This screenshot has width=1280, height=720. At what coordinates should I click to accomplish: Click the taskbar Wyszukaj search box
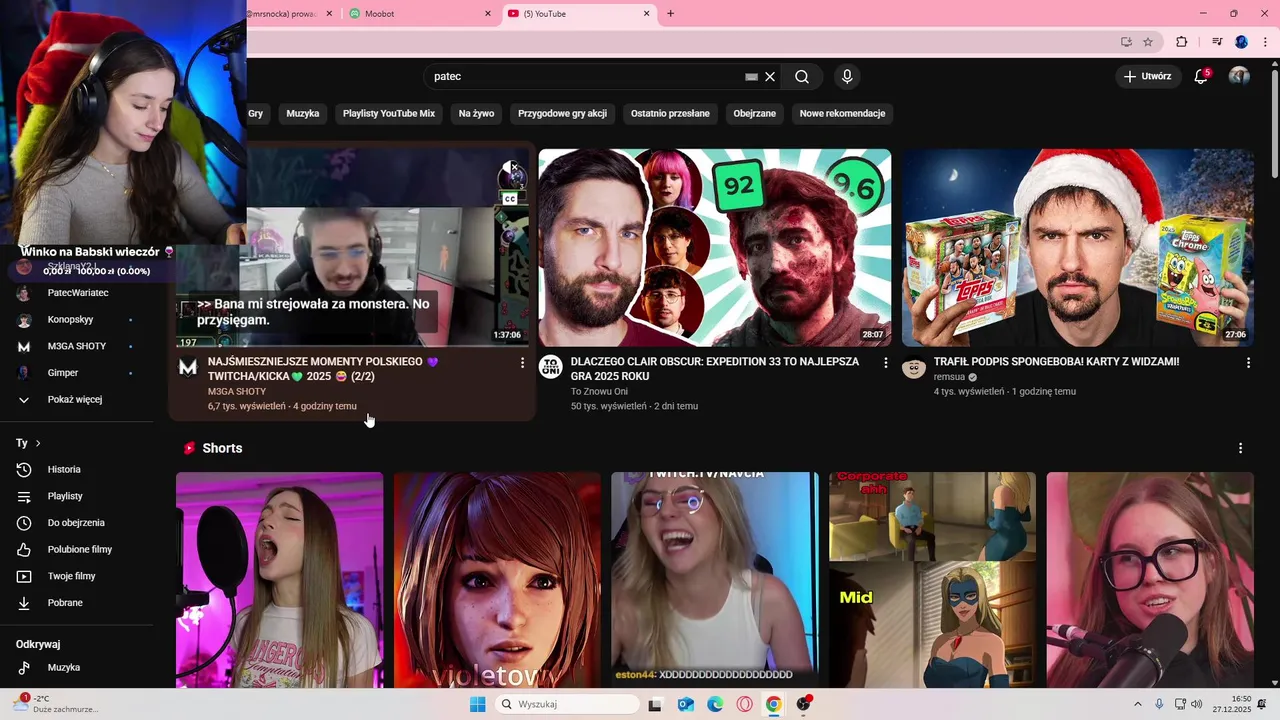pos(568,704)
